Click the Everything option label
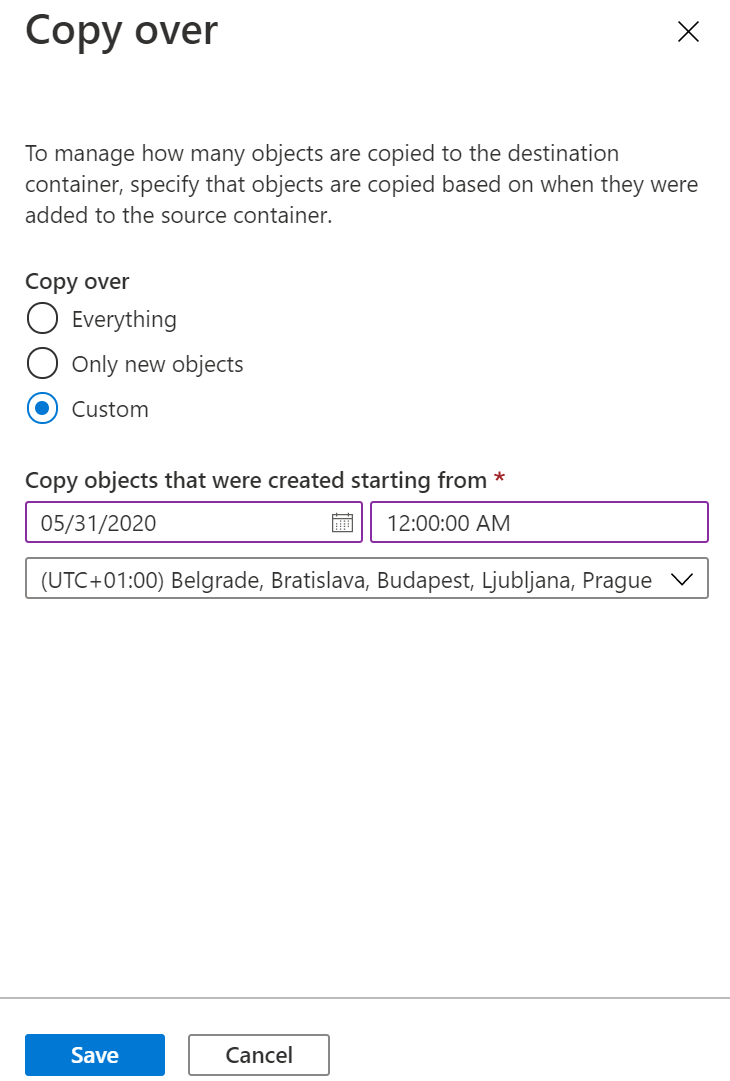 pos(124,319)
